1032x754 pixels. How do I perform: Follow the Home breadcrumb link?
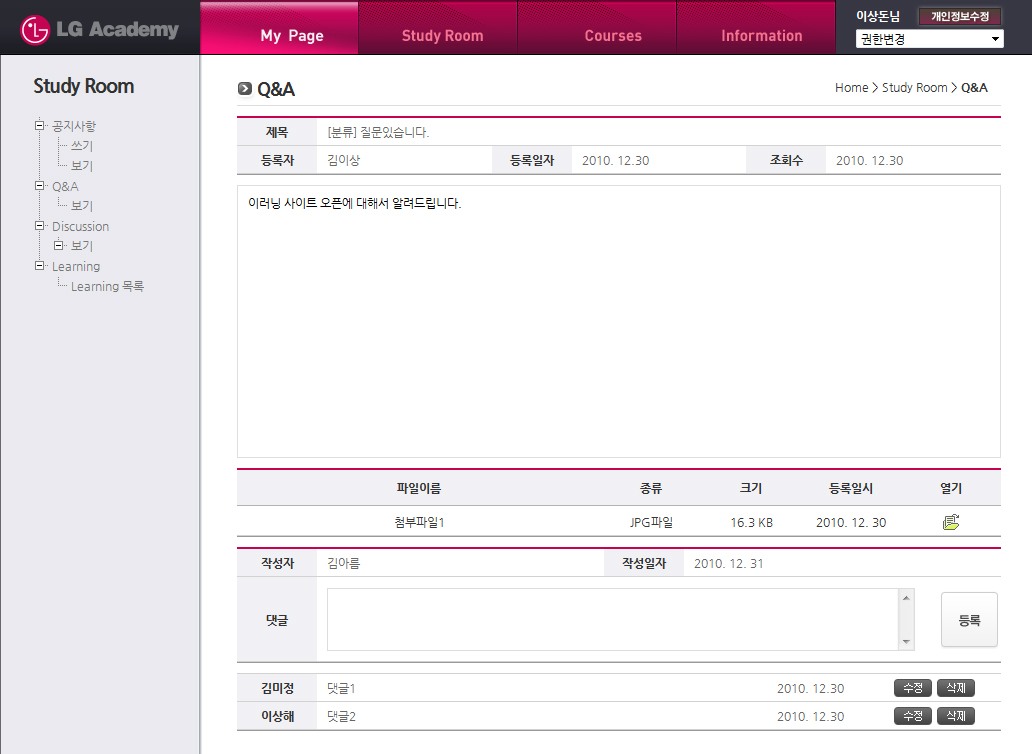click(x=851, y=88)
